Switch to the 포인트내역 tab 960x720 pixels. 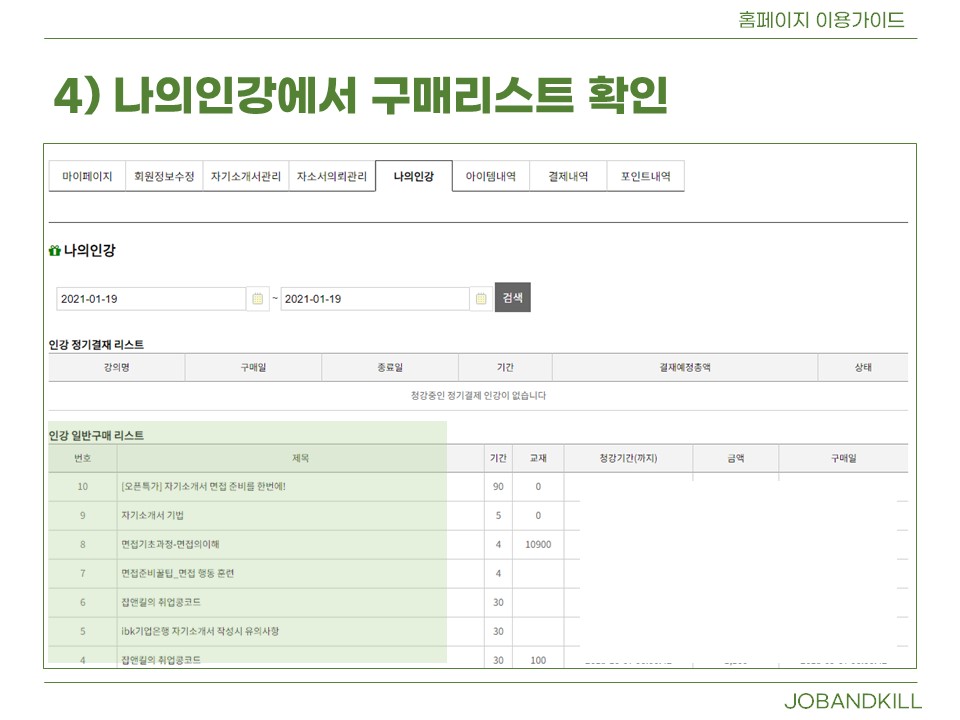click(645, 177)
